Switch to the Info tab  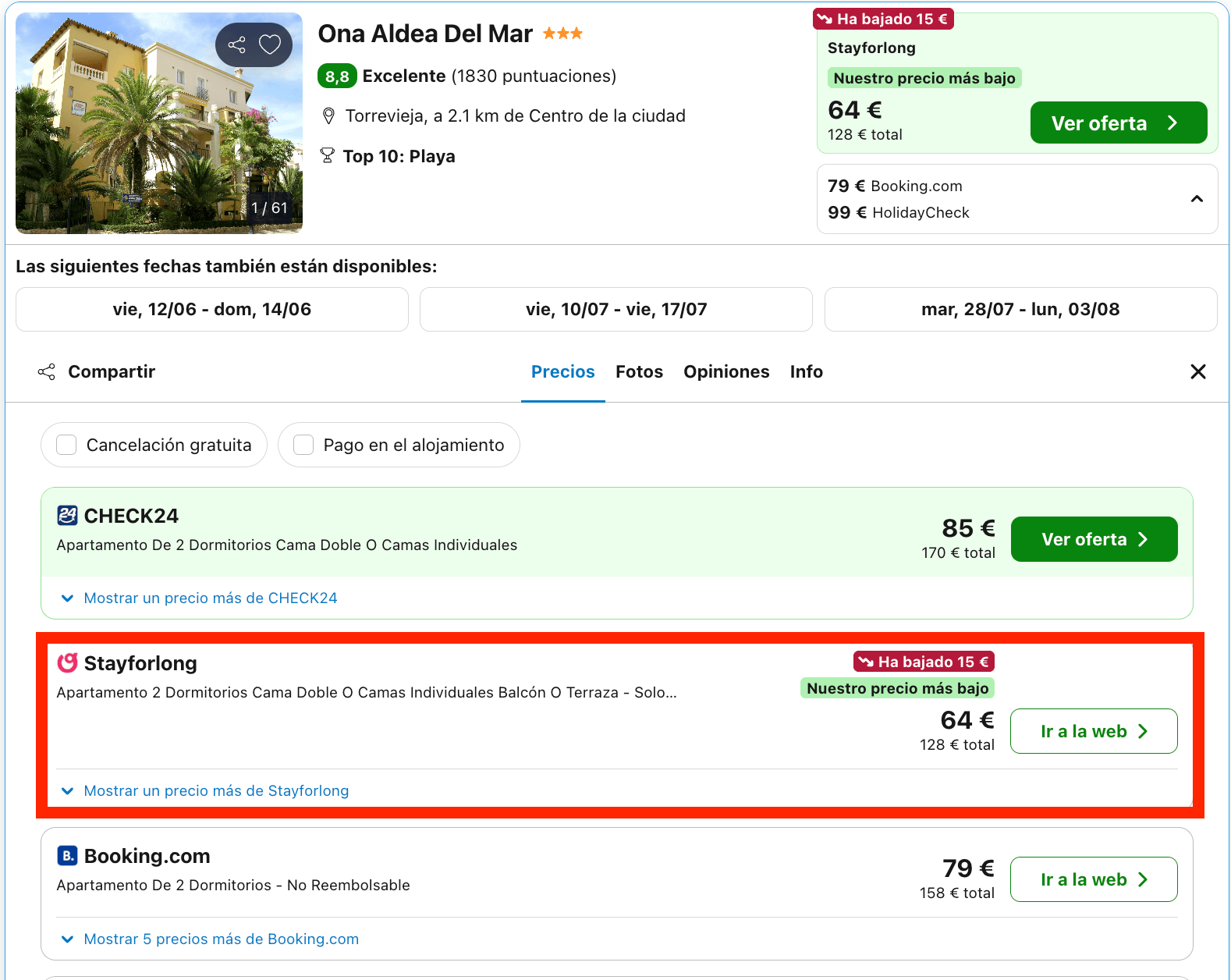(807, 372)
